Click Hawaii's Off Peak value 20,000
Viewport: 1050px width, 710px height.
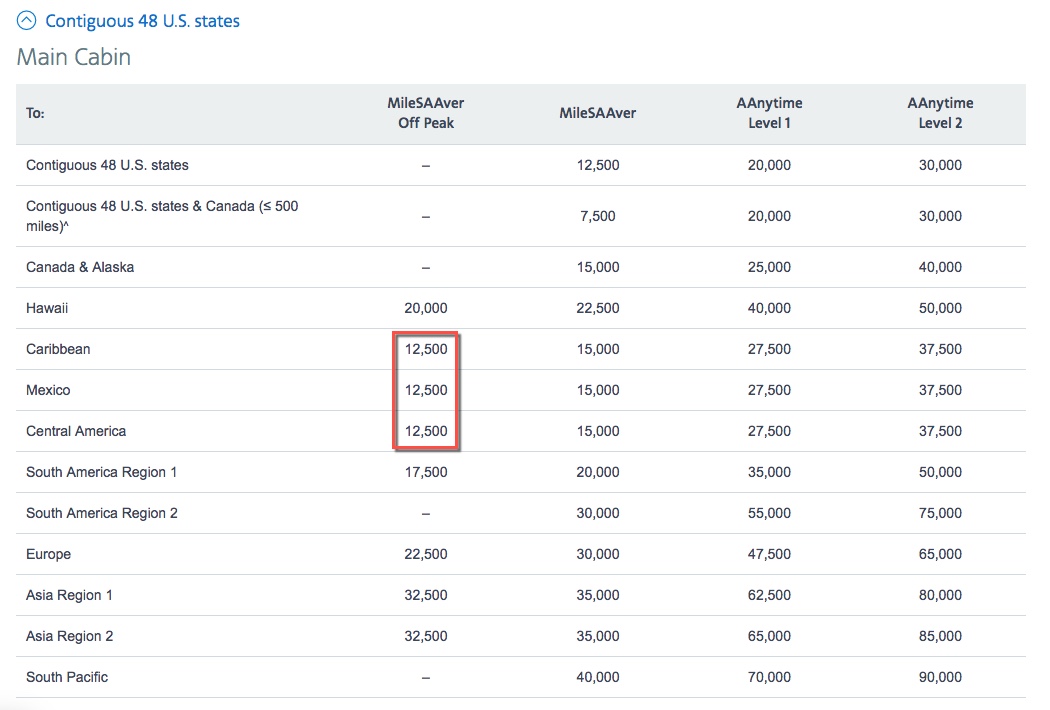tap(426, 308)
